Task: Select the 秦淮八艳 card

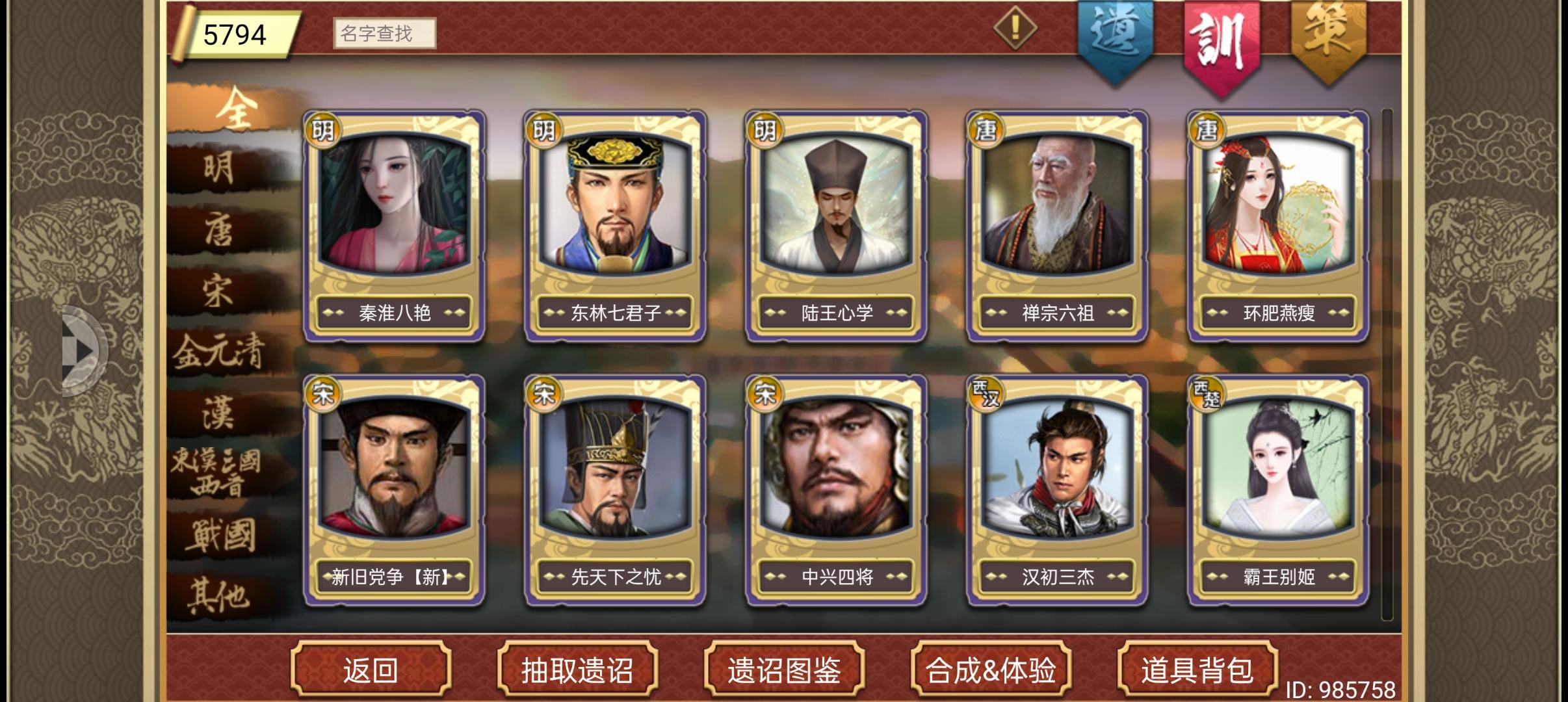Action: 394,225
